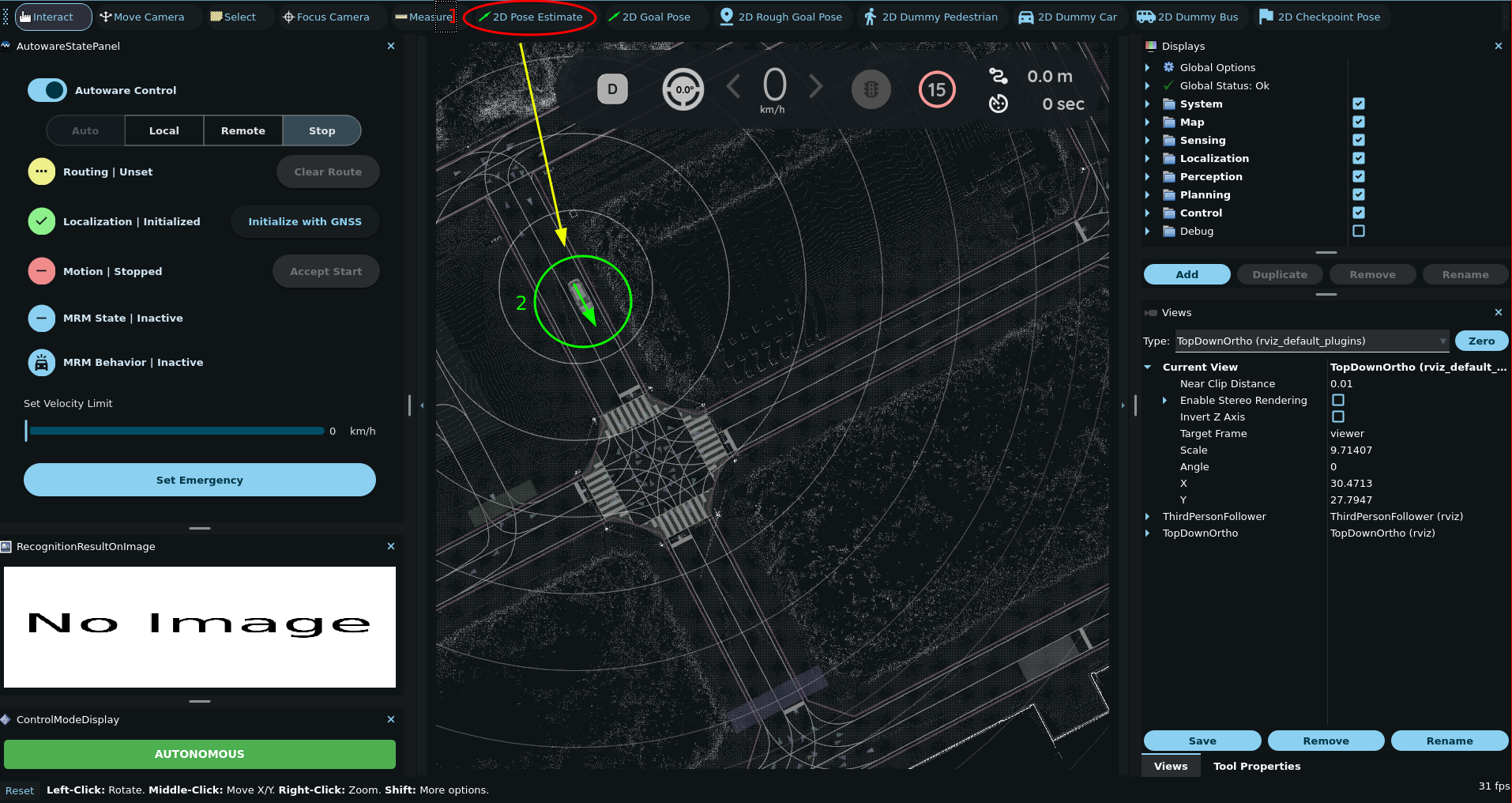Toggle the Autoware Control switch
This screenshot has height=803, width=1512.
[47, 90]
